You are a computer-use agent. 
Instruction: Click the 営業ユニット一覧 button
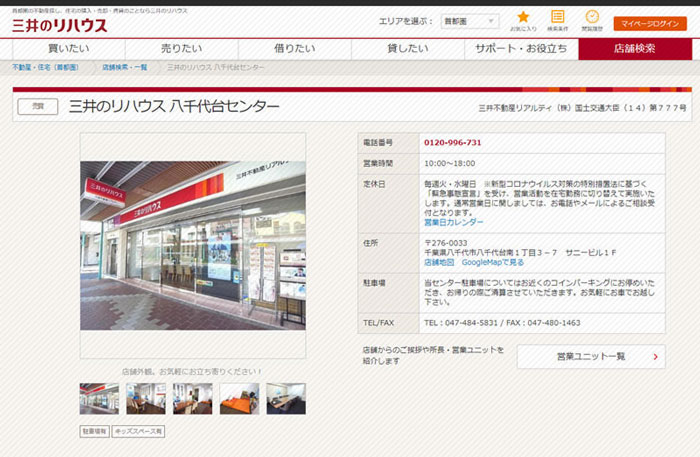click(x=591, y=357)
